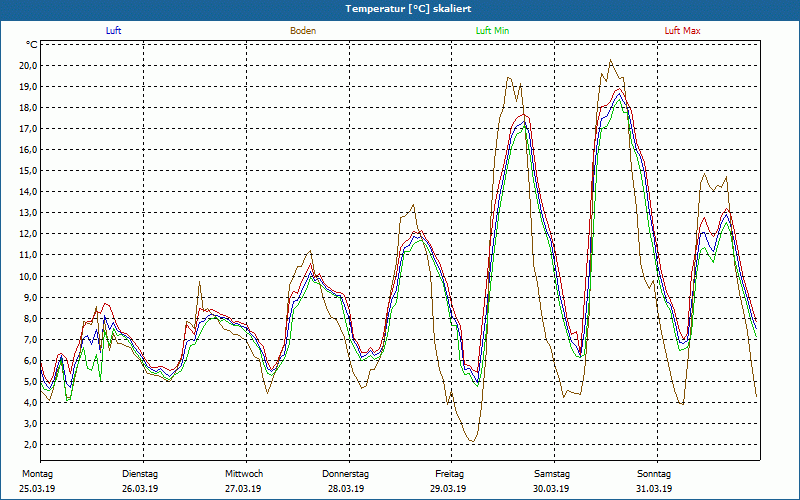Viewport: 800px width, 500px height.
Task: Click the '16,0' y-axis value
Action: [x=28, y=150]
